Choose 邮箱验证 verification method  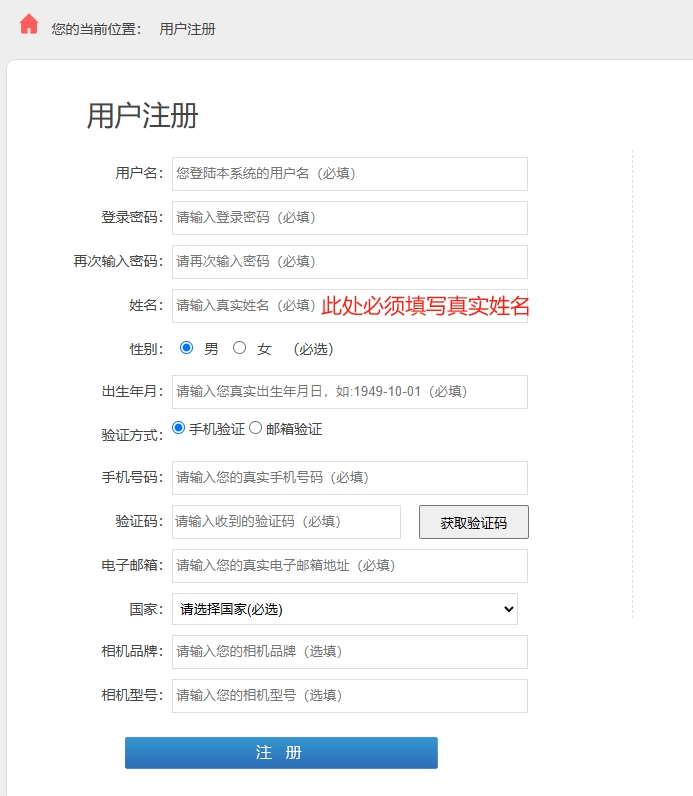(255, 428)
